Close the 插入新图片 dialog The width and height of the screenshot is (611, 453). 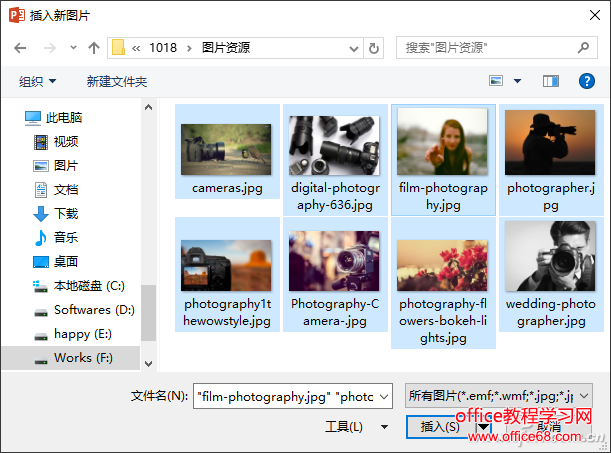click(595, 15)
